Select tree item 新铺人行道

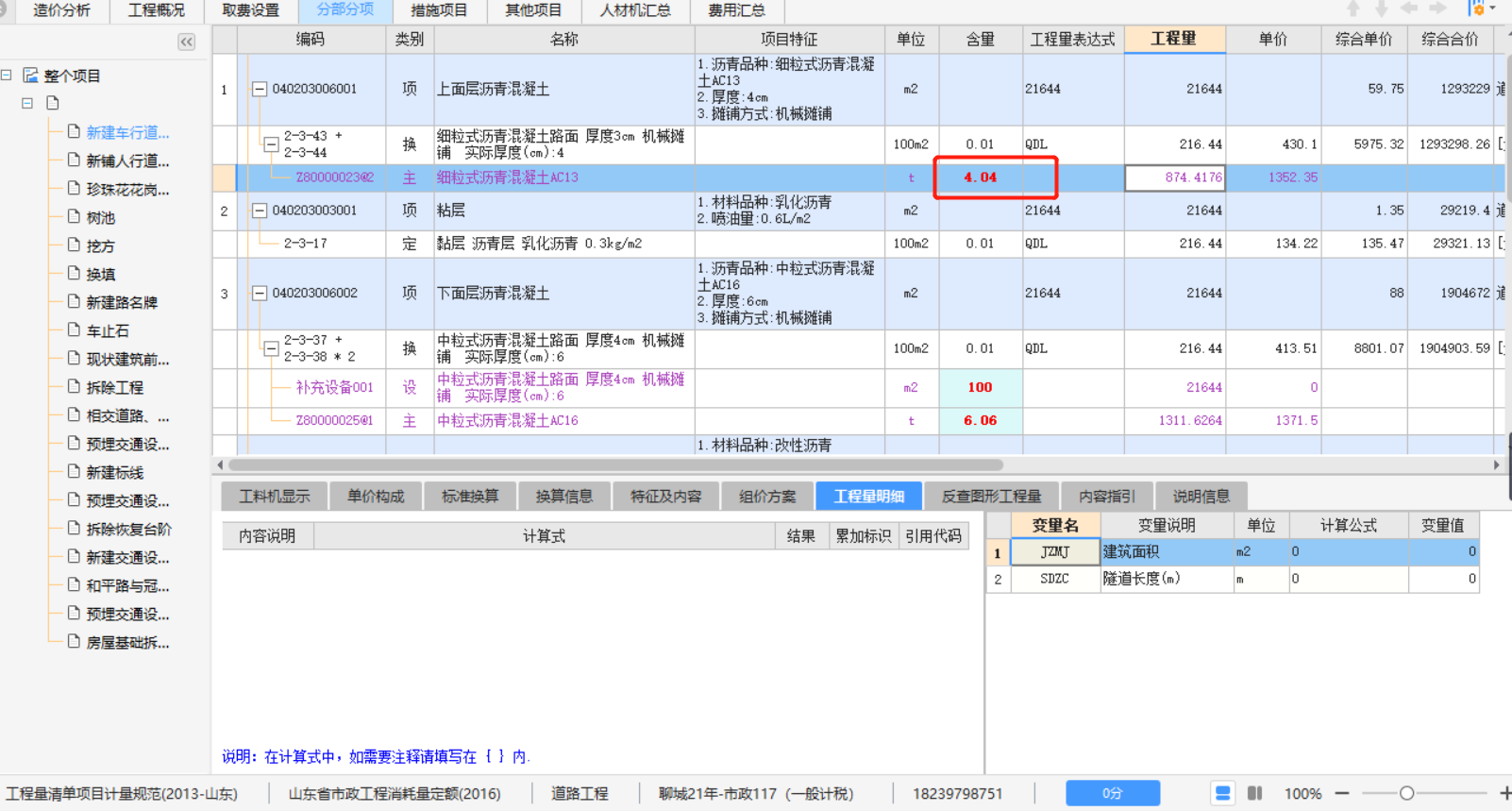coord(127,161)
